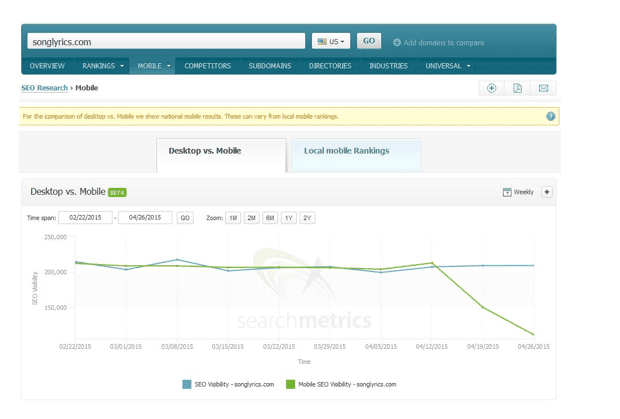This screenshot has width=620, height=419.
Task: Click the Weekly calendar icon
Action: click(x=507, y=192)
